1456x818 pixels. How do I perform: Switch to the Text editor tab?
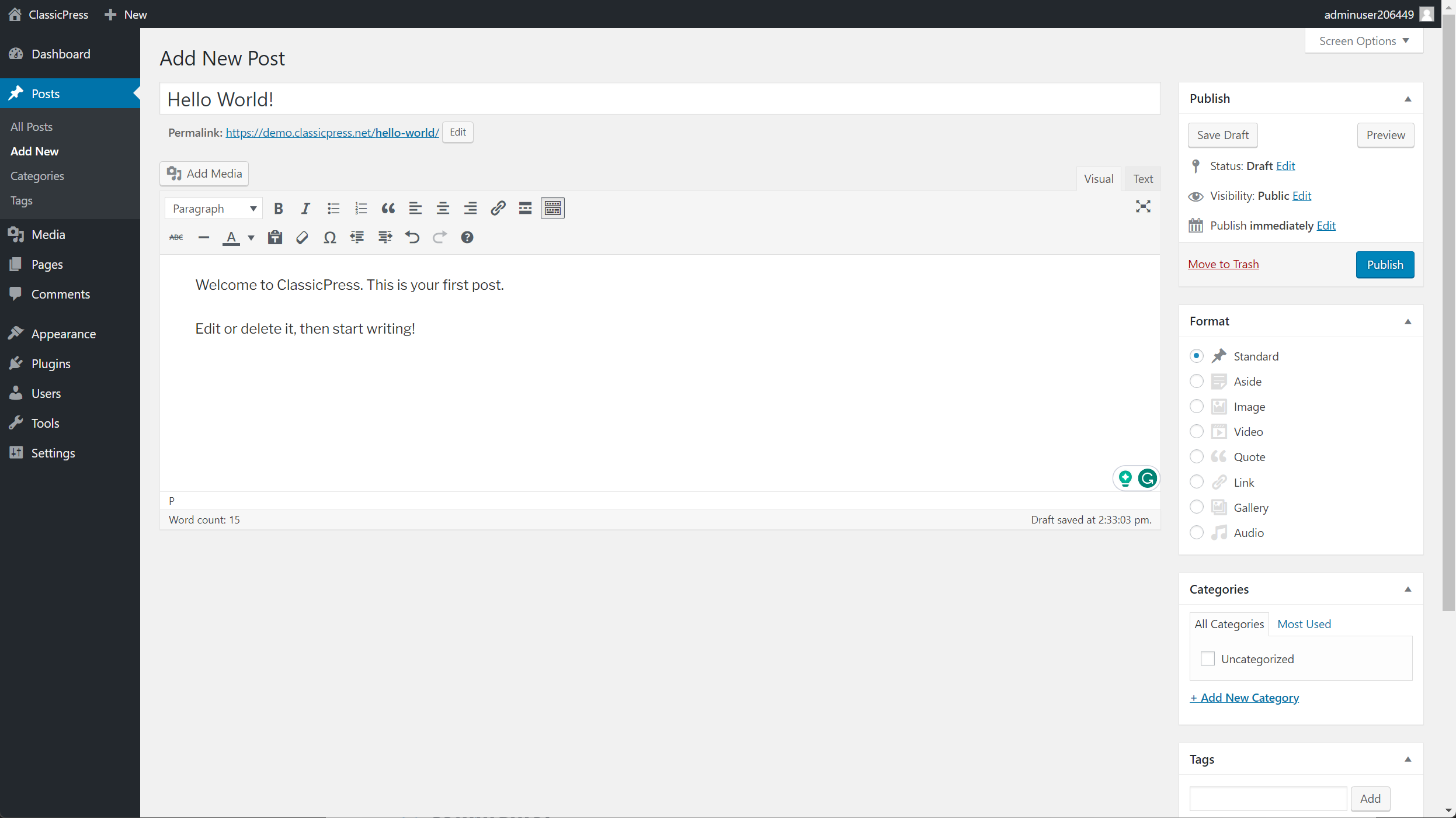point(1142,179)
